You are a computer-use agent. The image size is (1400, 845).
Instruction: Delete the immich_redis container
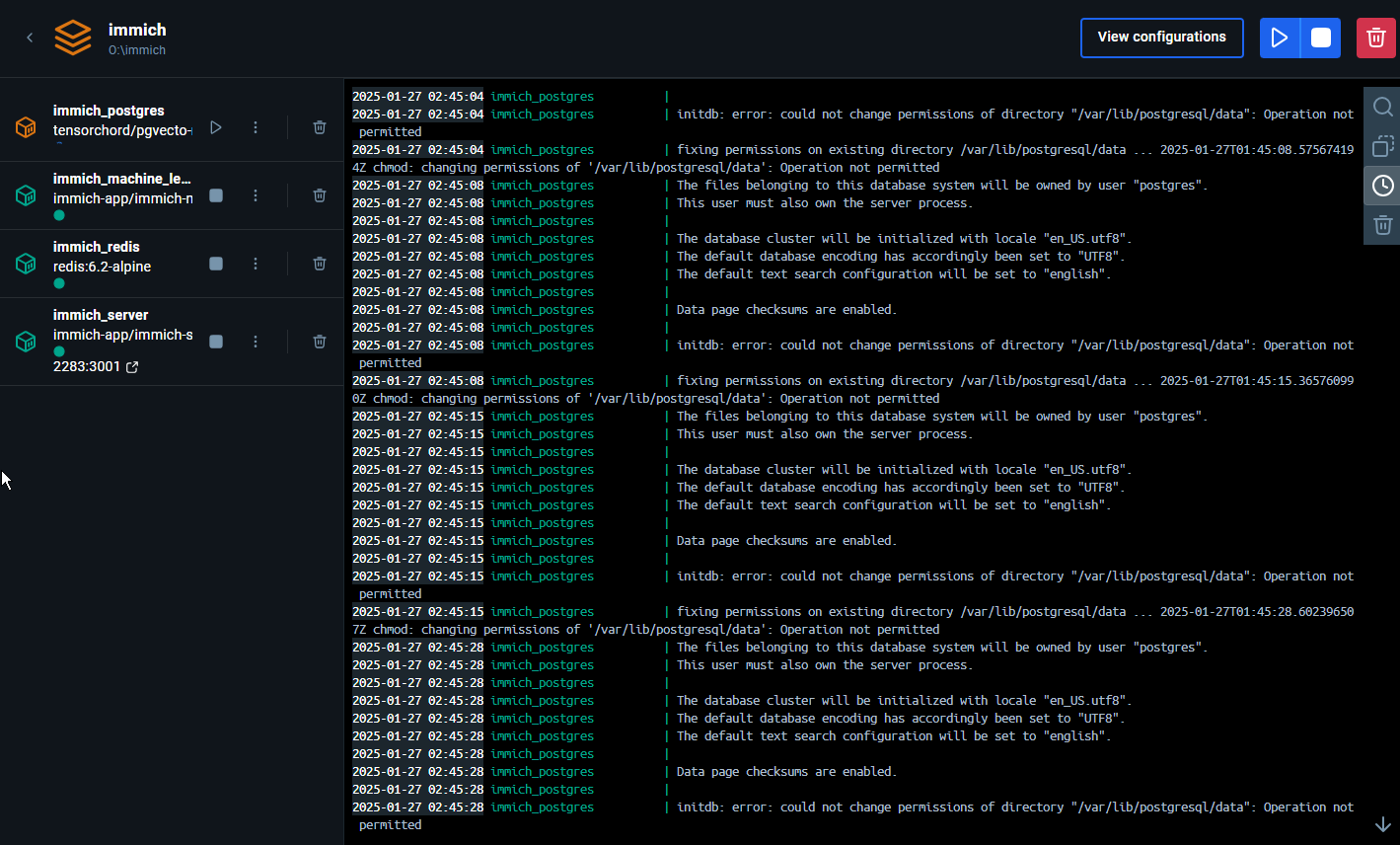click(320, 264)
